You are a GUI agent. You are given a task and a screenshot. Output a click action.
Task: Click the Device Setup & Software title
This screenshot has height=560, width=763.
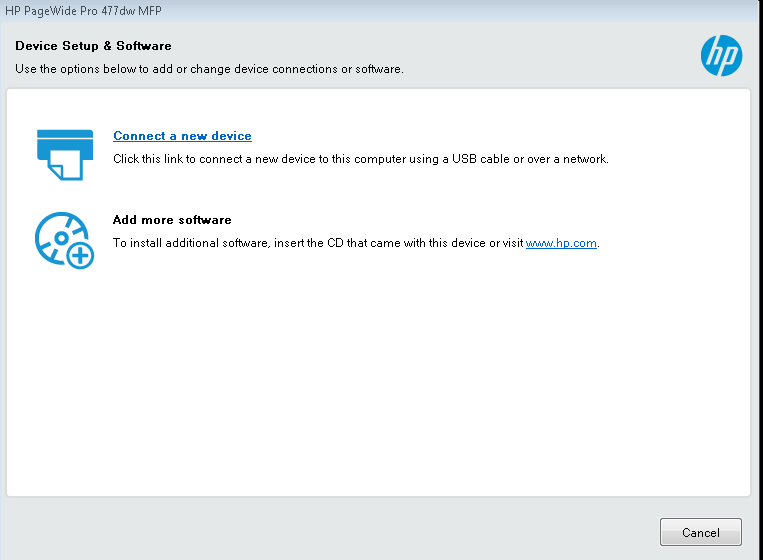[x=93, y=46]
